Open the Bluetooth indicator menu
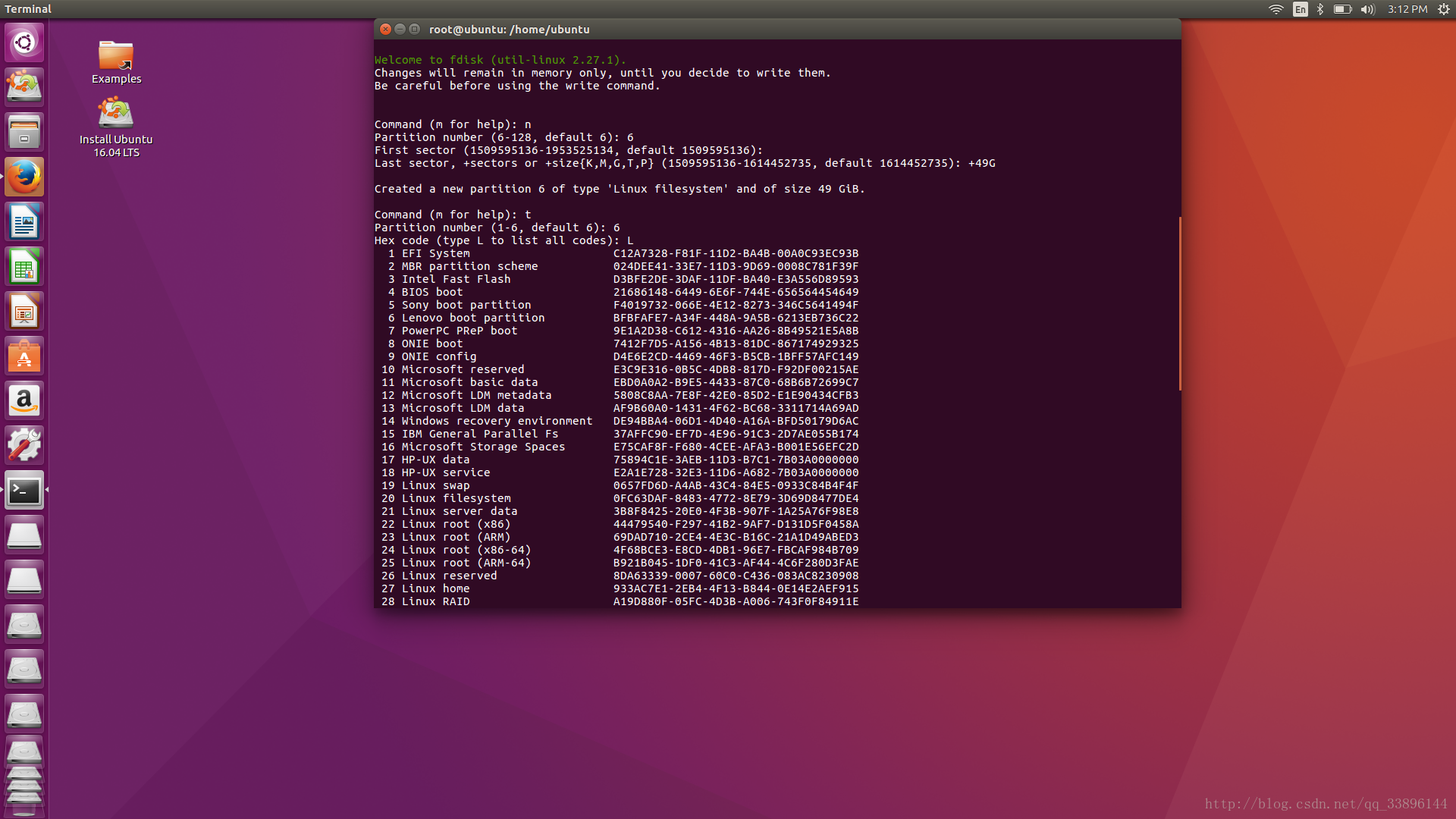This screenshot has width=1456, height=819. [x=1320, y=9]
